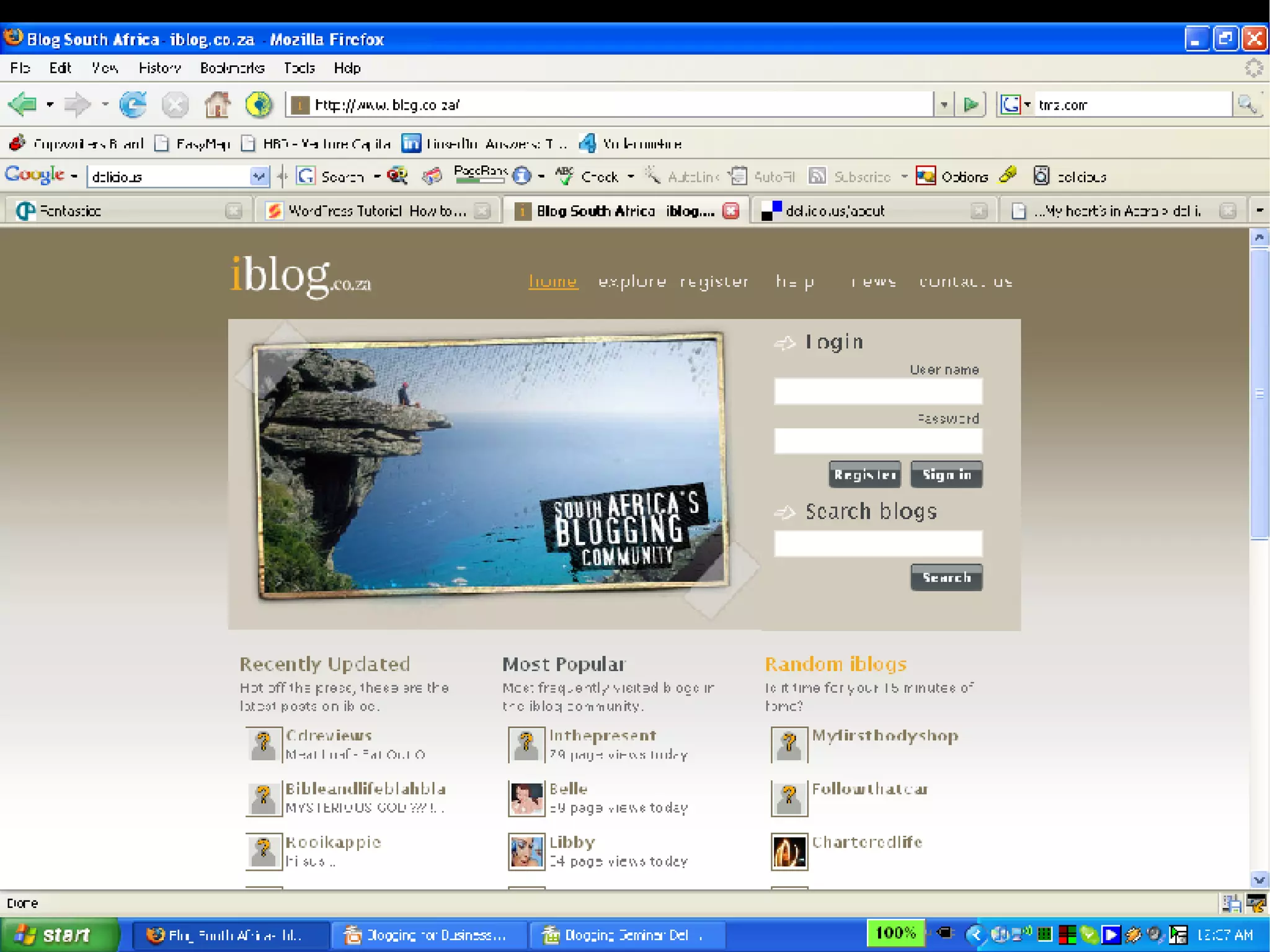Image resolution: width=1270 pixels, height=952 pixels.
Task: Click the Home icon in the navigation toolbar
Action: pyautogui.click(x=217, y=104)
